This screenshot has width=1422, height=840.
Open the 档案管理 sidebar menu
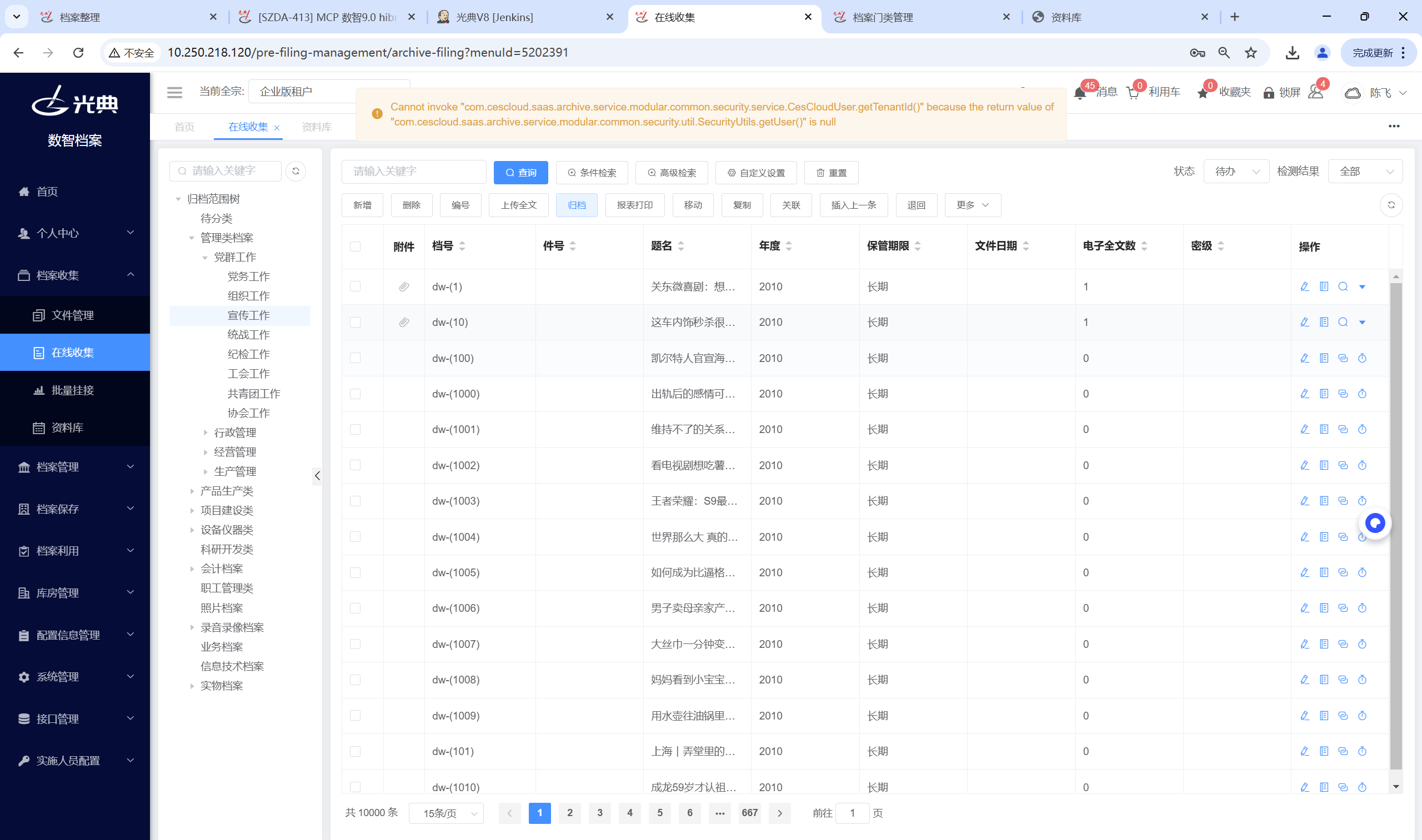[x=75, y=467]
